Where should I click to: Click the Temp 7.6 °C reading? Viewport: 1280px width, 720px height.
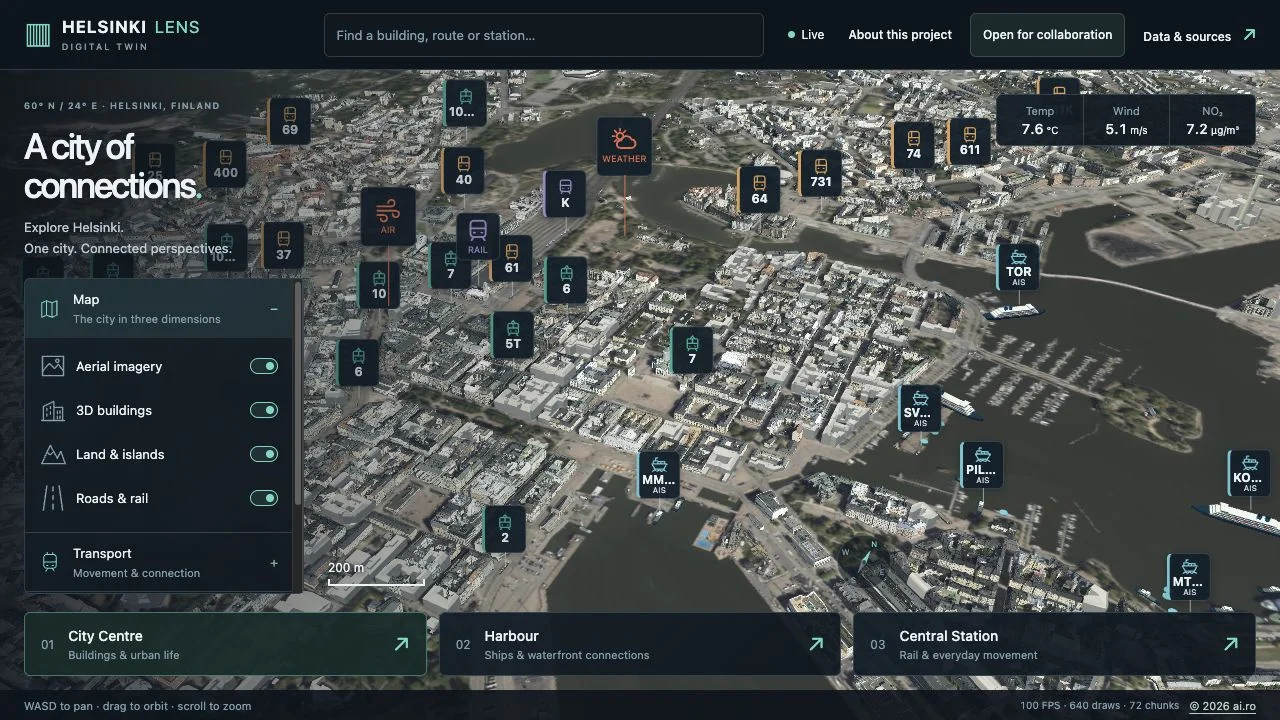1039,121
